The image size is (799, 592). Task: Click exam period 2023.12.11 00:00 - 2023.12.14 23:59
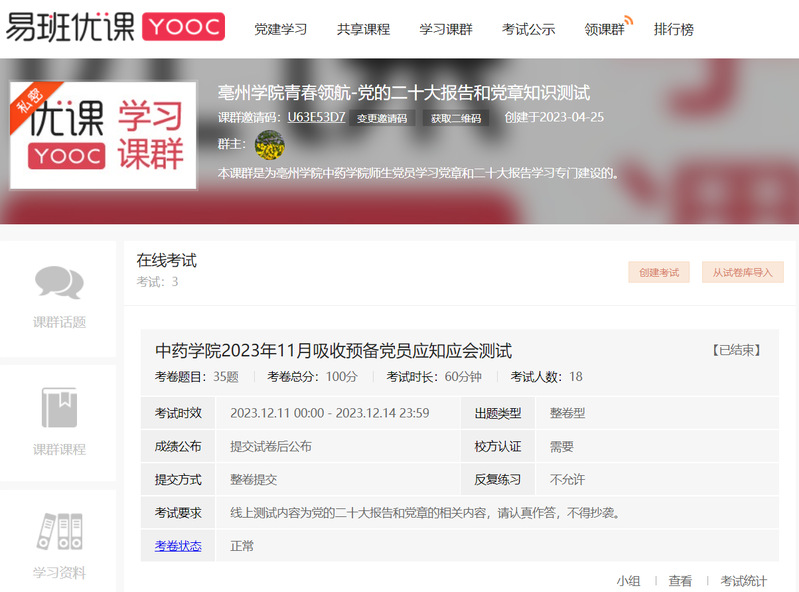click(x=330, y=413)
